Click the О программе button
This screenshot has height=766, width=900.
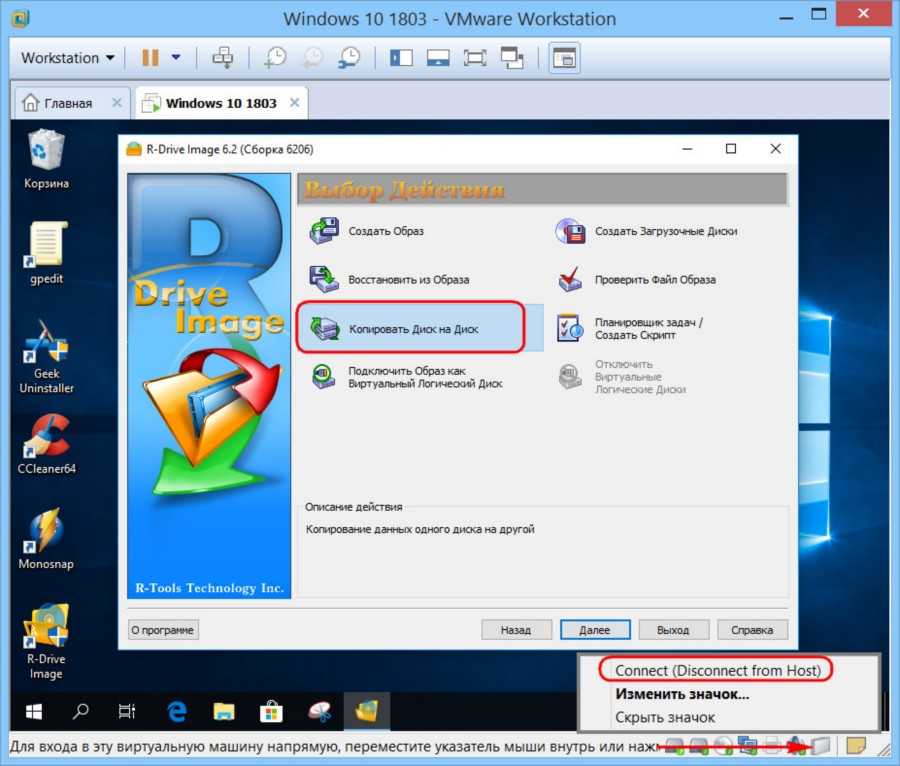tap(163, 630)
